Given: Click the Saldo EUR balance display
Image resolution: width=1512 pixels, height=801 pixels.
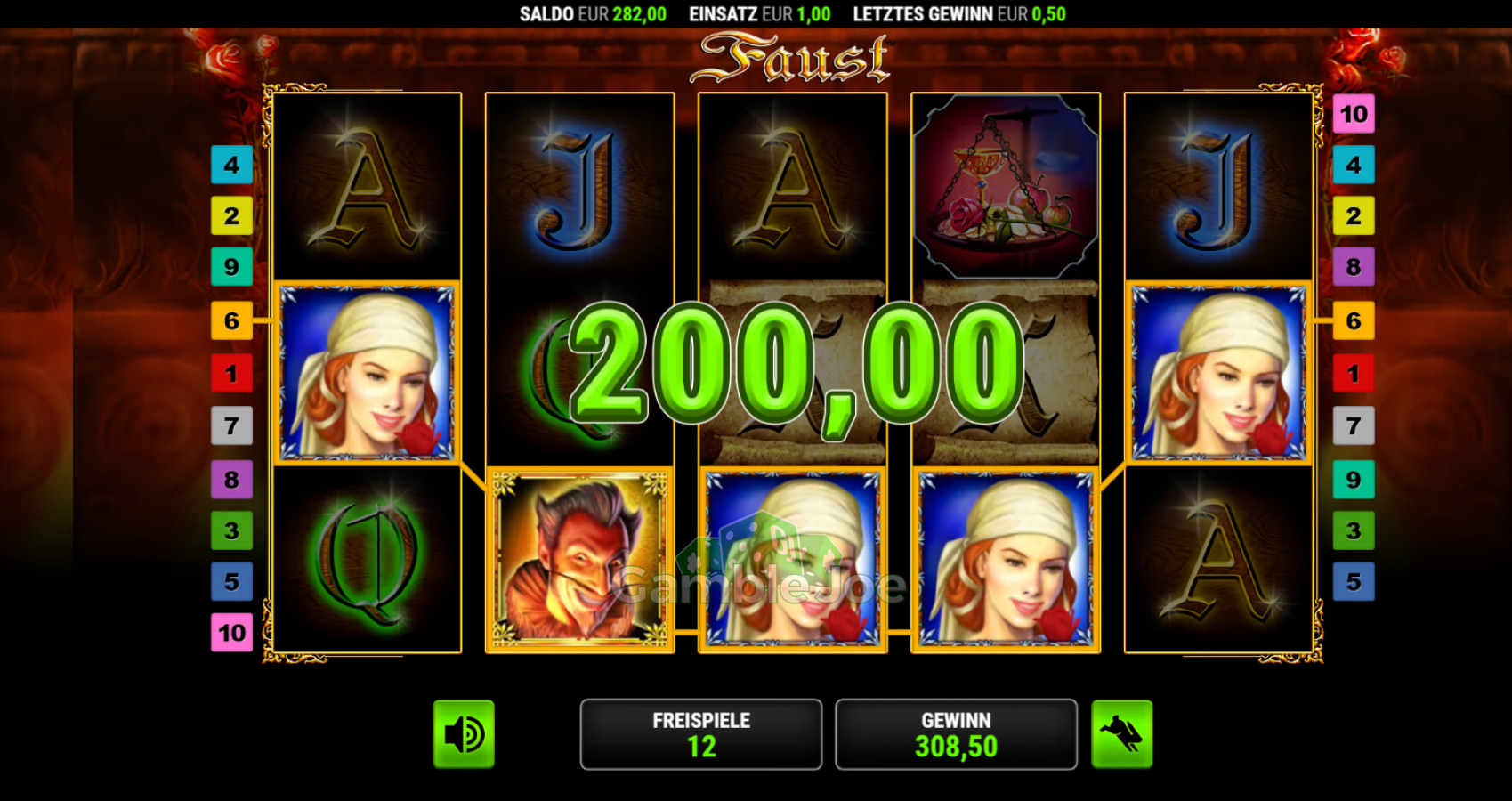Looking at the screenshot, I should 593,14.
